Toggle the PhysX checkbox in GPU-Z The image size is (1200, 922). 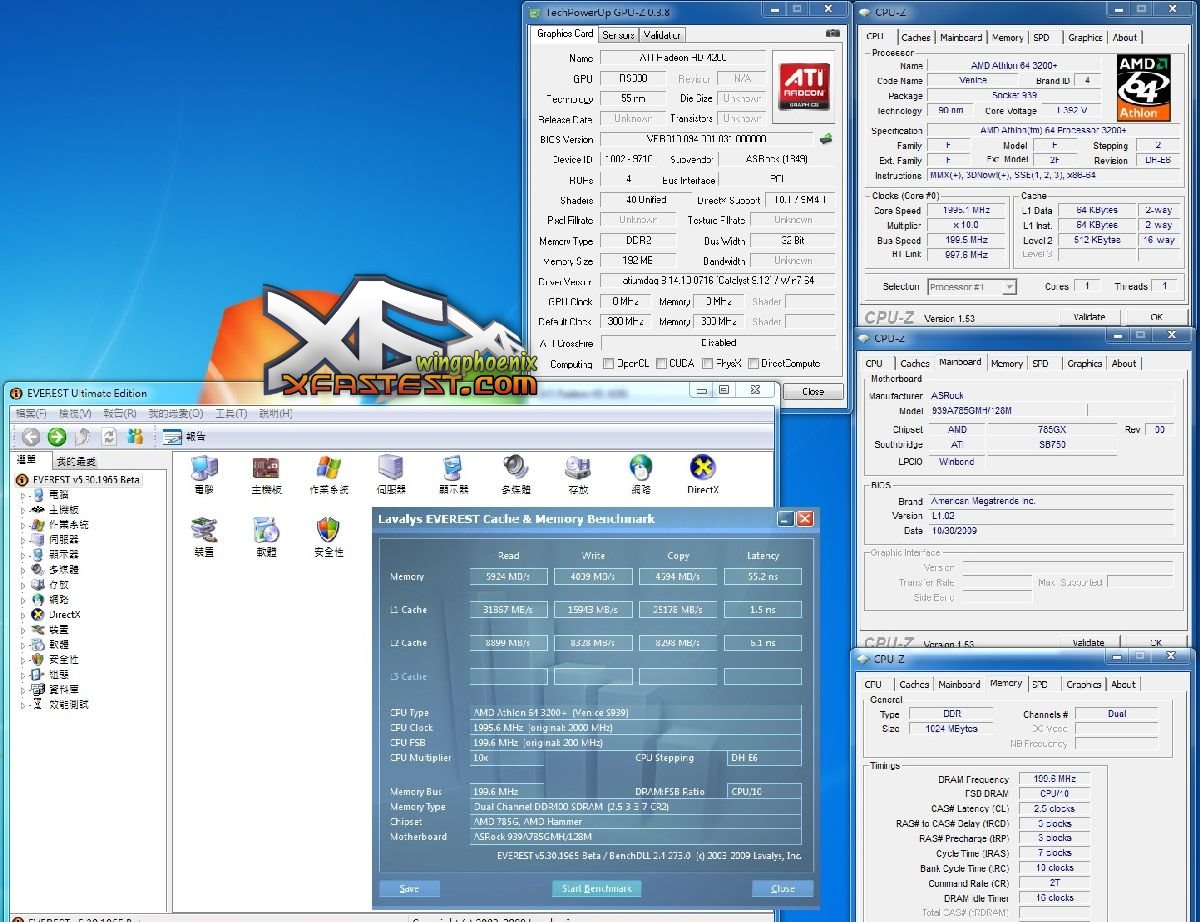point(708,364)
